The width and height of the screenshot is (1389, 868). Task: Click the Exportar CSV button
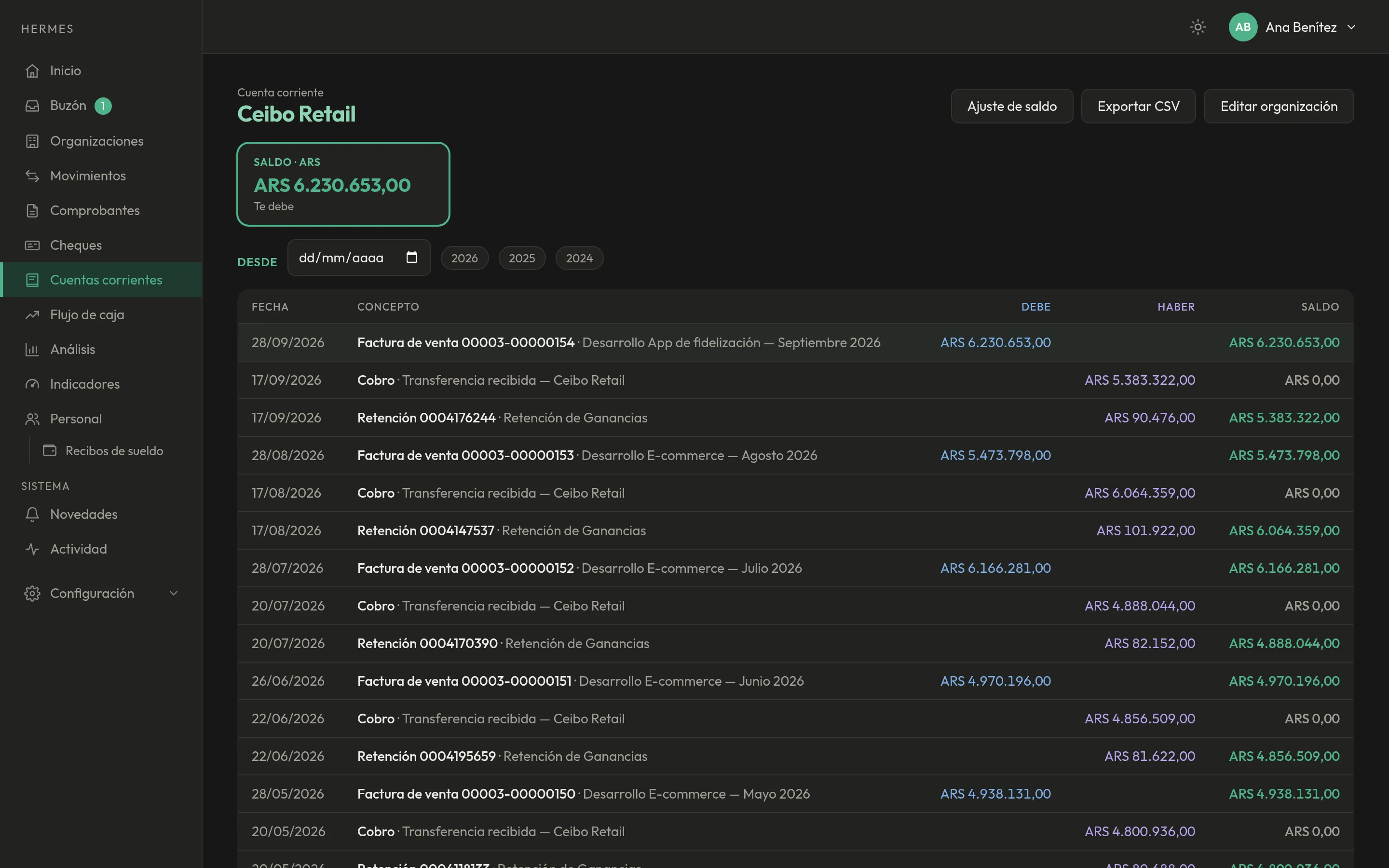pyautogui.click(x=1138, y=106)
